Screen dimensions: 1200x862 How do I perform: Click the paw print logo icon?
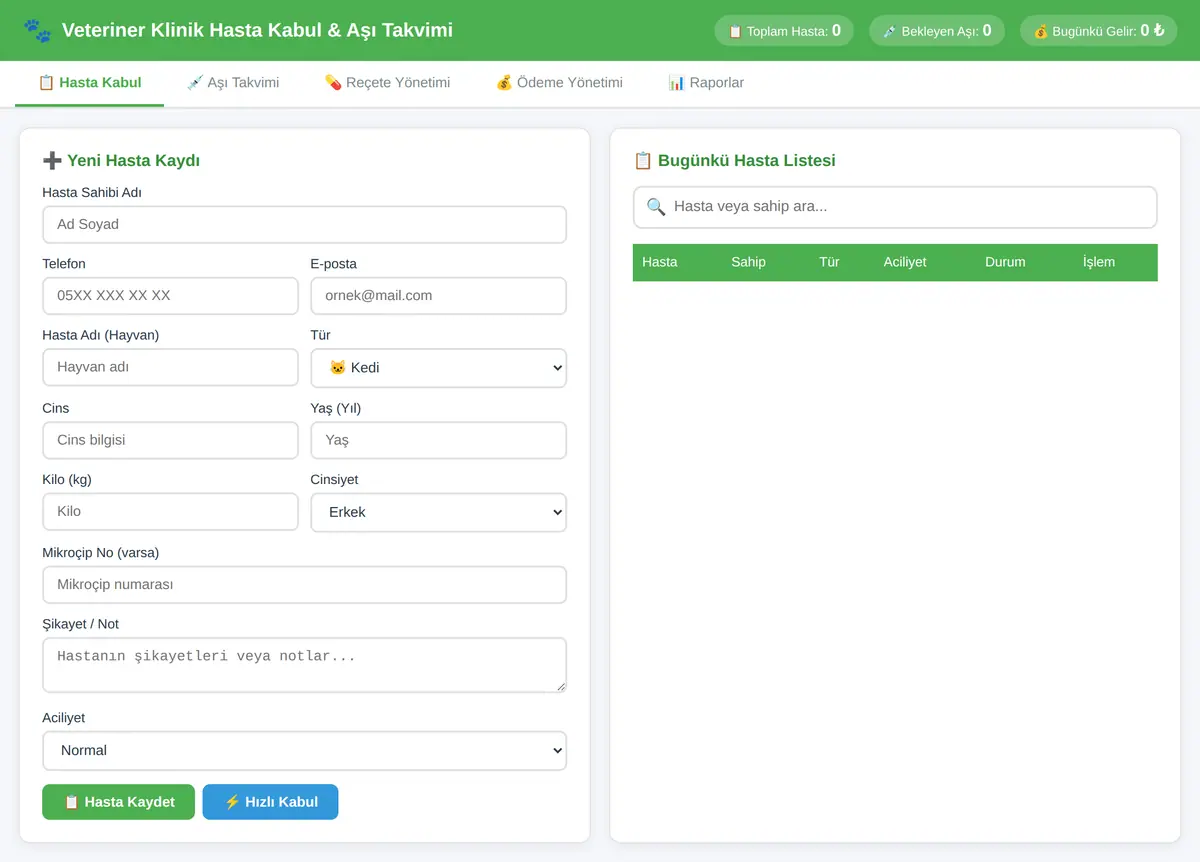[x=37, y=31]
